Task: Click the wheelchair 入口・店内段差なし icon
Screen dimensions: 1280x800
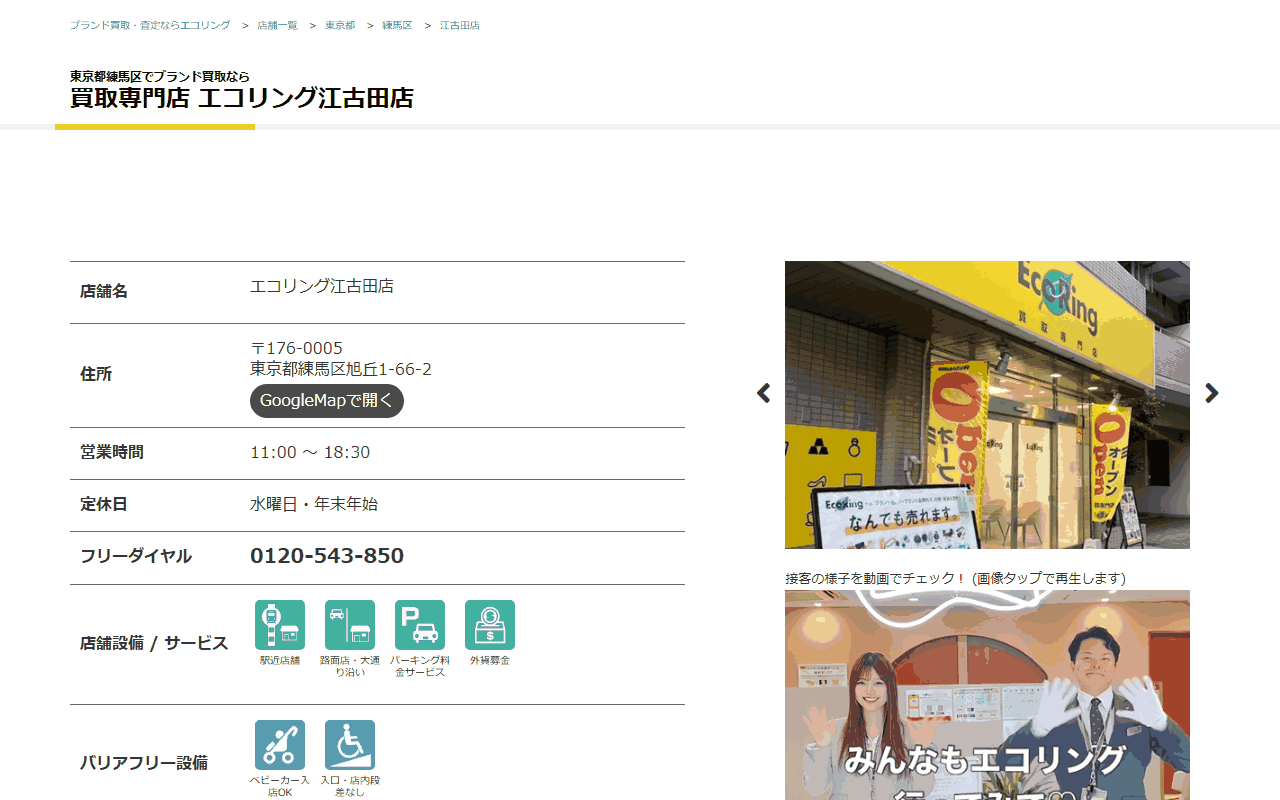Action: pos(350,745)
